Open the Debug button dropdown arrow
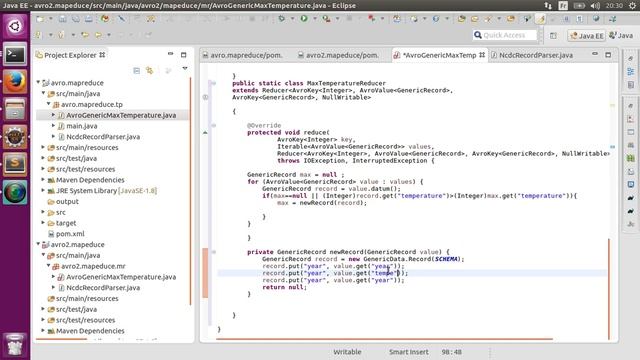Viewport: 640px width, 360px height. click(x=292, y=19)
